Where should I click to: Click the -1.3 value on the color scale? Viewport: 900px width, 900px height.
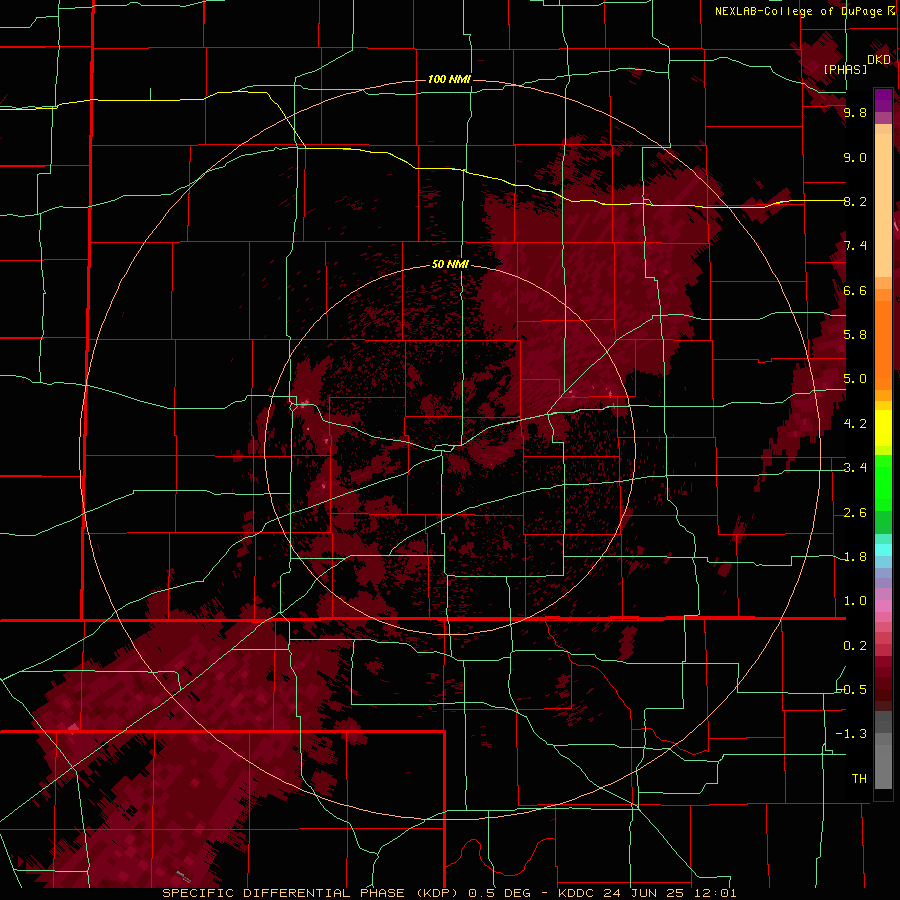click(x=852, y=734)
